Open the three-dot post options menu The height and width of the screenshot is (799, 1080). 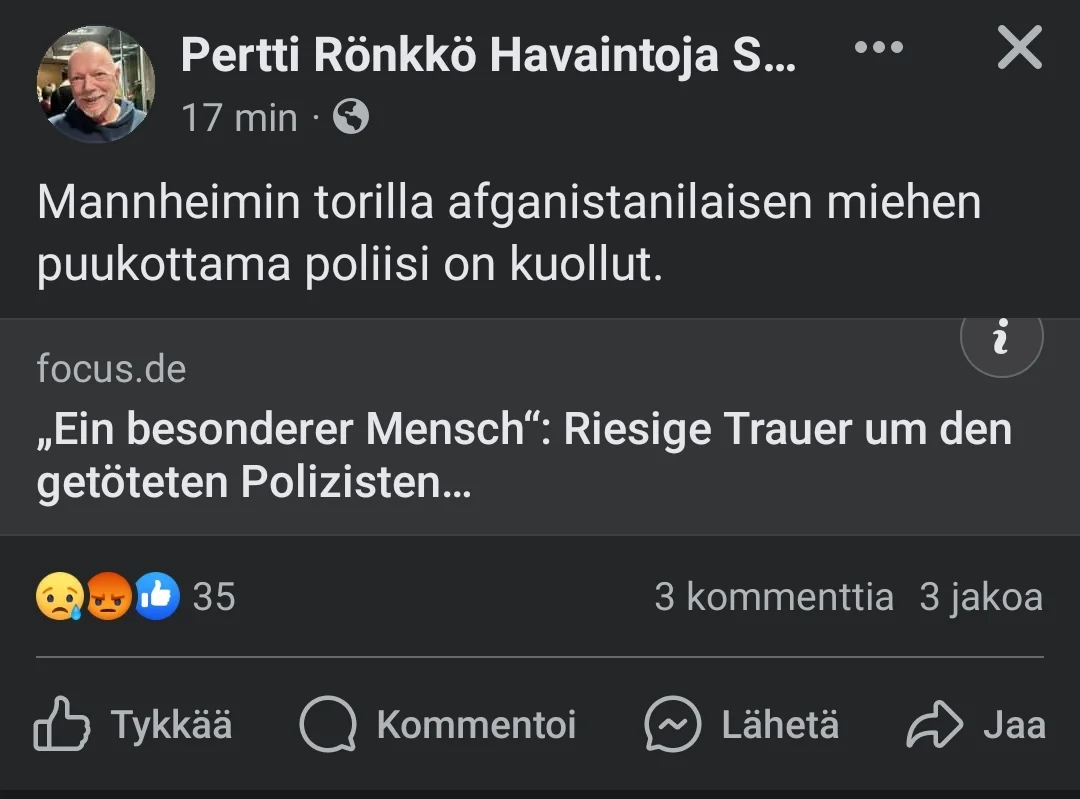[879, 49]
